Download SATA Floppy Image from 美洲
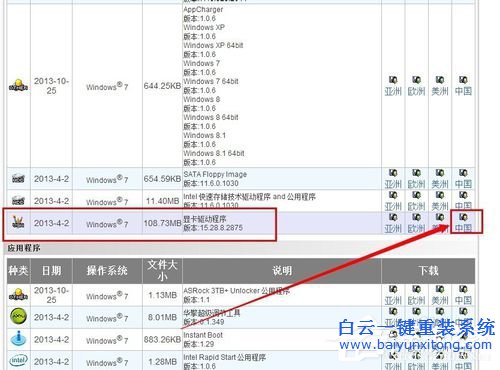500x370 pixels. click(440, 179)
